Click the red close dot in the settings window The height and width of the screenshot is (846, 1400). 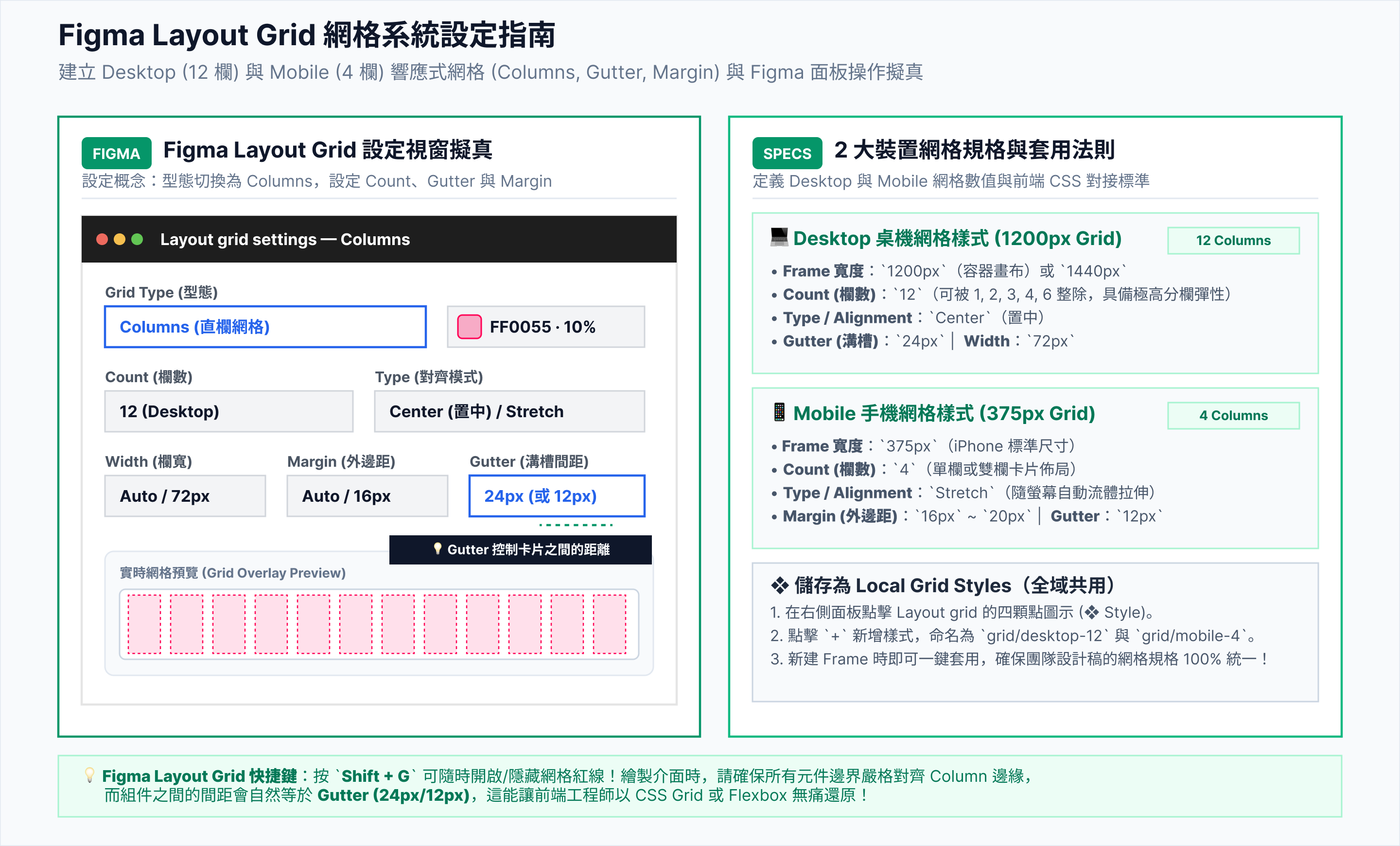tap(102, 239)
